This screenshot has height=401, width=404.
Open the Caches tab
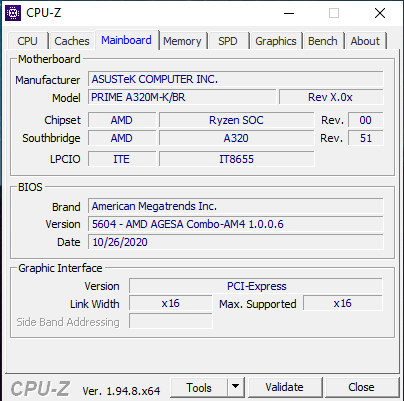coord(72,41)
